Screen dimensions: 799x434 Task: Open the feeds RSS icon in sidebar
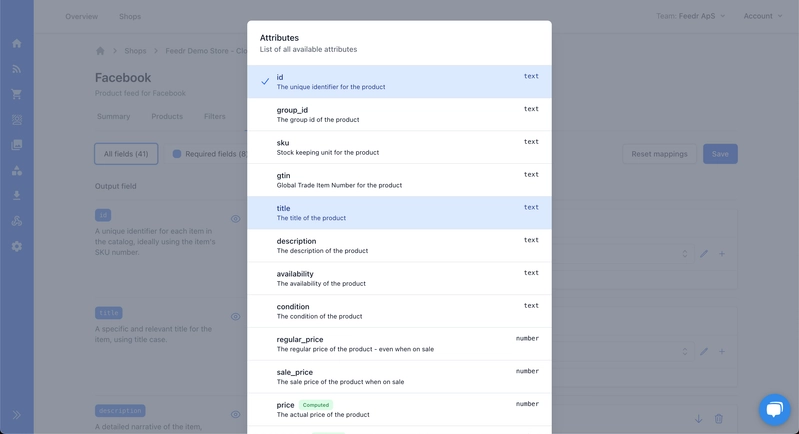pos(17,69)
